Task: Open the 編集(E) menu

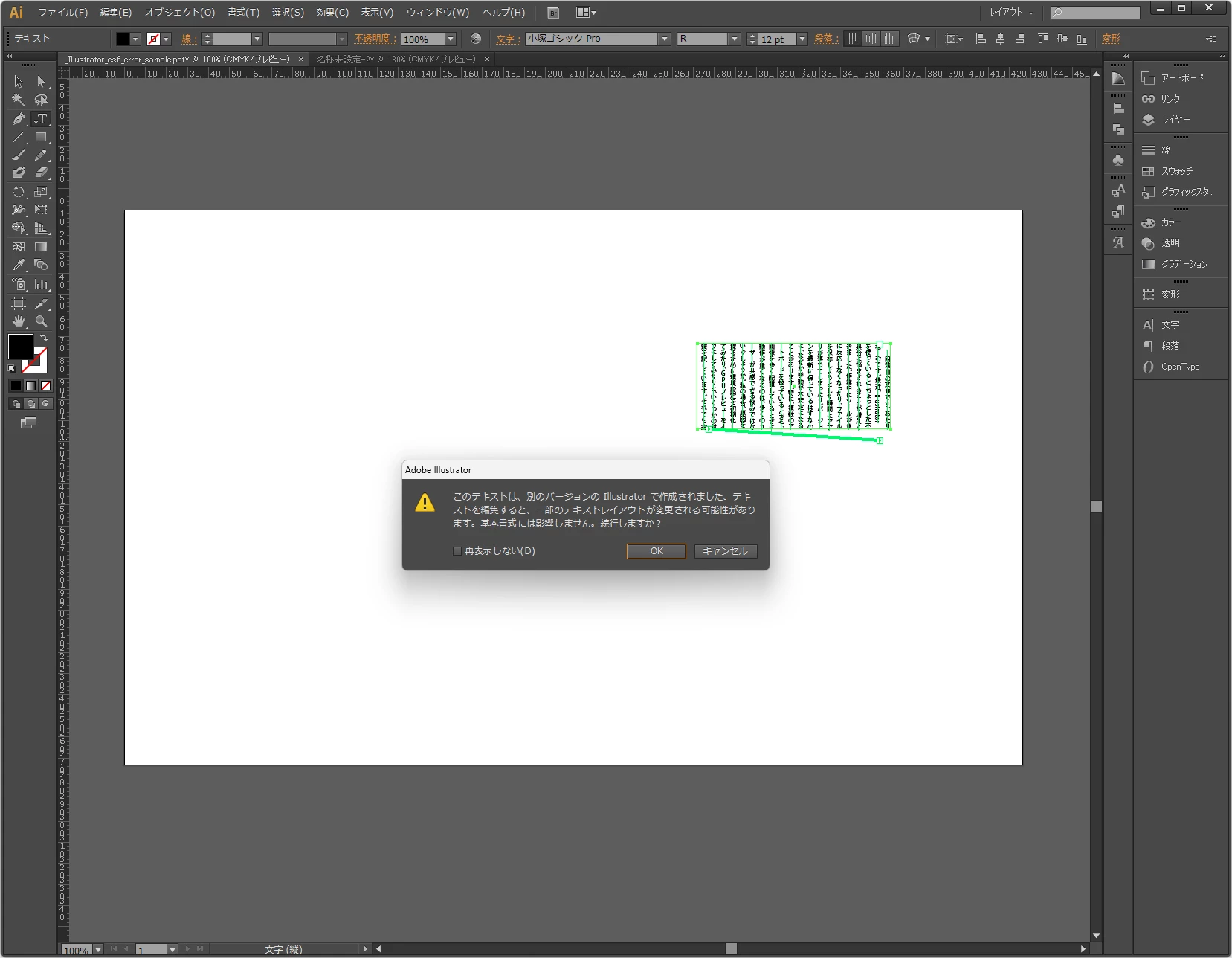Action: [x=116, y=13]
